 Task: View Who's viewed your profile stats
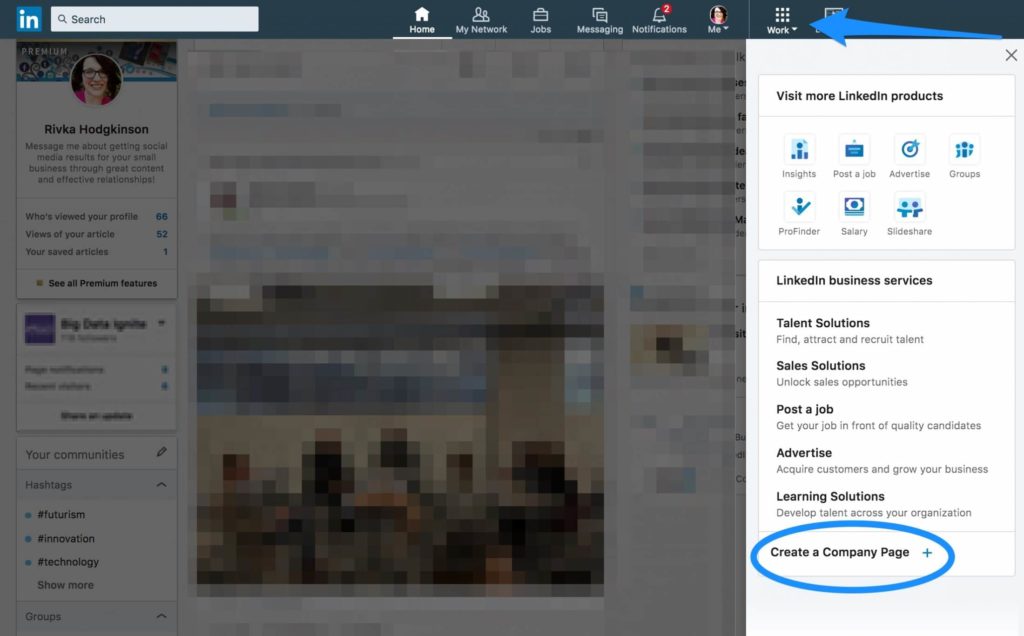[97, 216]
